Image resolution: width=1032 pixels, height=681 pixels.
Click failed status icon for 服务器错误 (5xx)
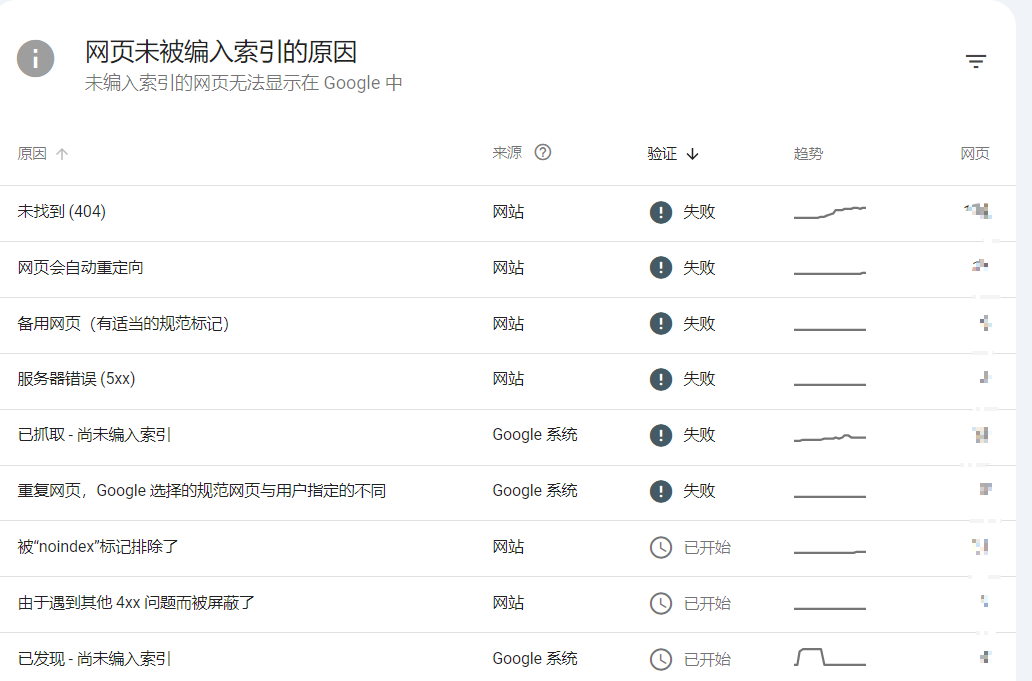coord(660,379)
